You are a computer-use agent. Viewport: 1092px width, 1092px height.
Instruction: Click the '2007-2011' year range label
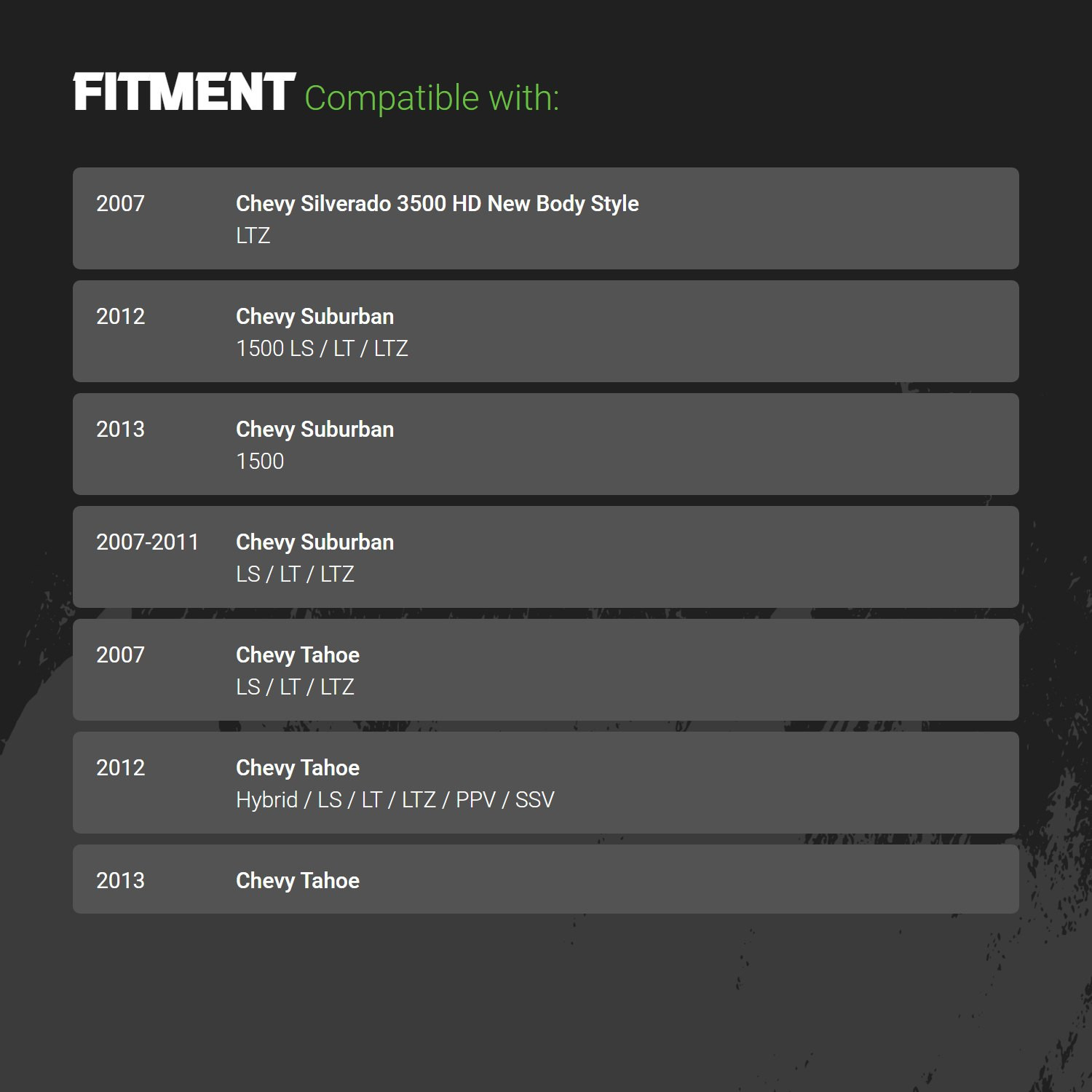(148, 542)
